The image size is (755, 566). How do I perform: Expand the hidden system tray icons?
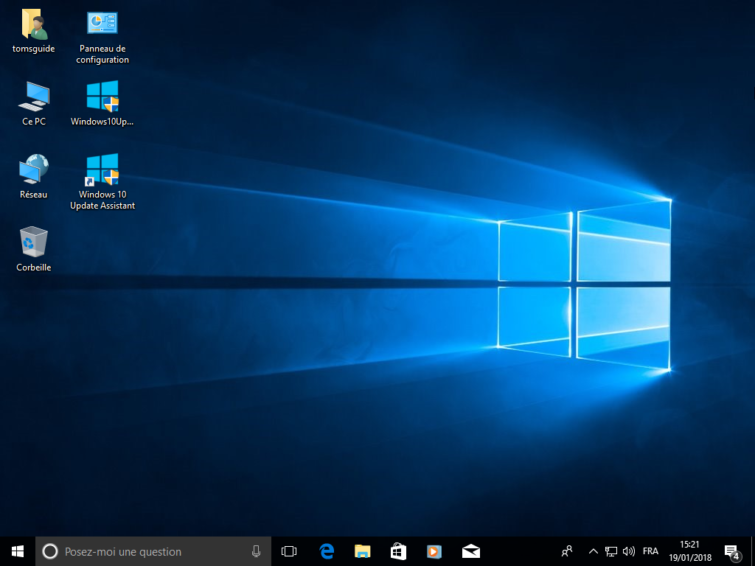click(x=593, y=551)
